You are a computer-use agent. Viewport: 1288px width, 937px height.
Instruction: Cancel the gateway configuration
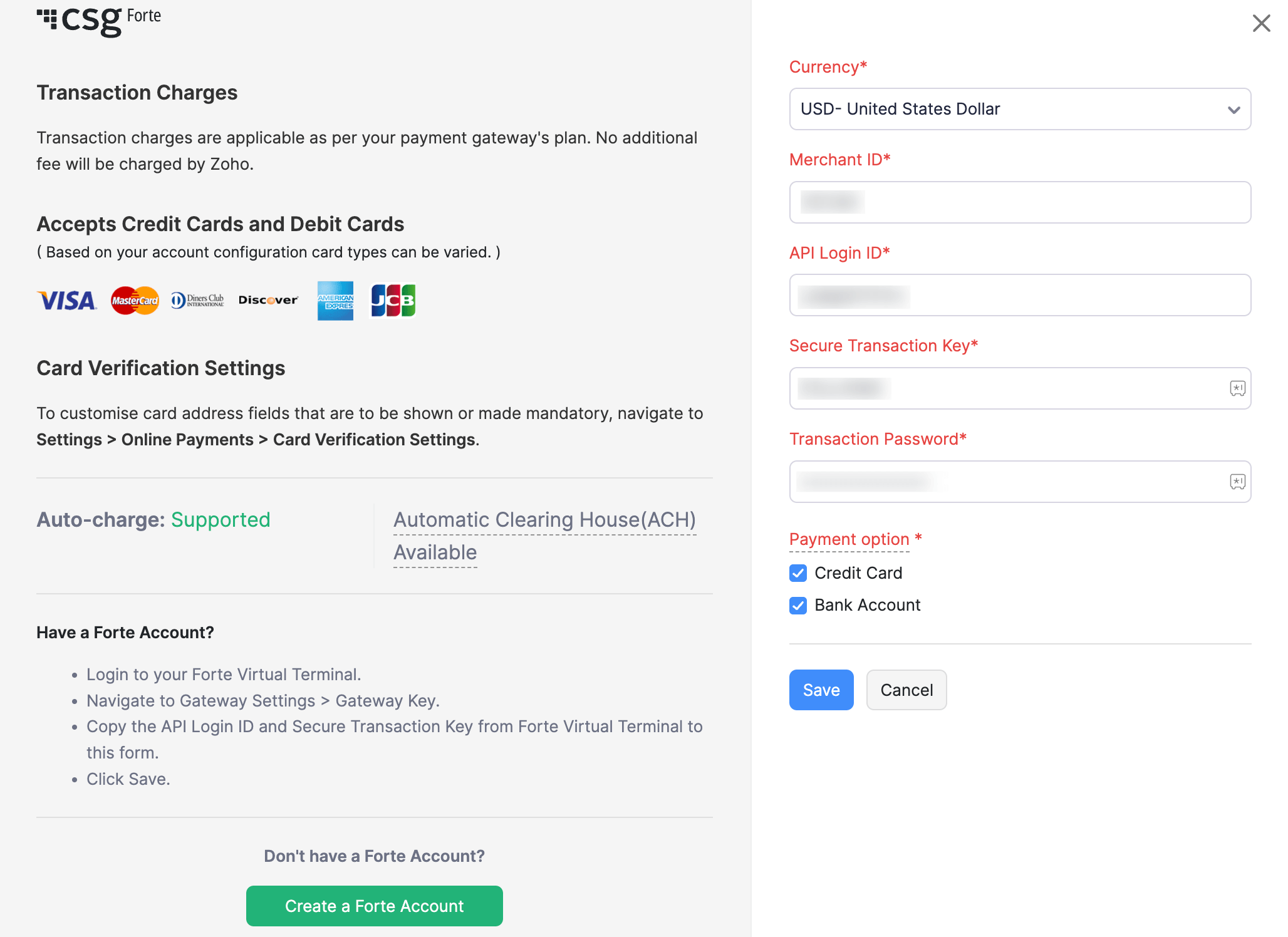(x=906, y=690)
